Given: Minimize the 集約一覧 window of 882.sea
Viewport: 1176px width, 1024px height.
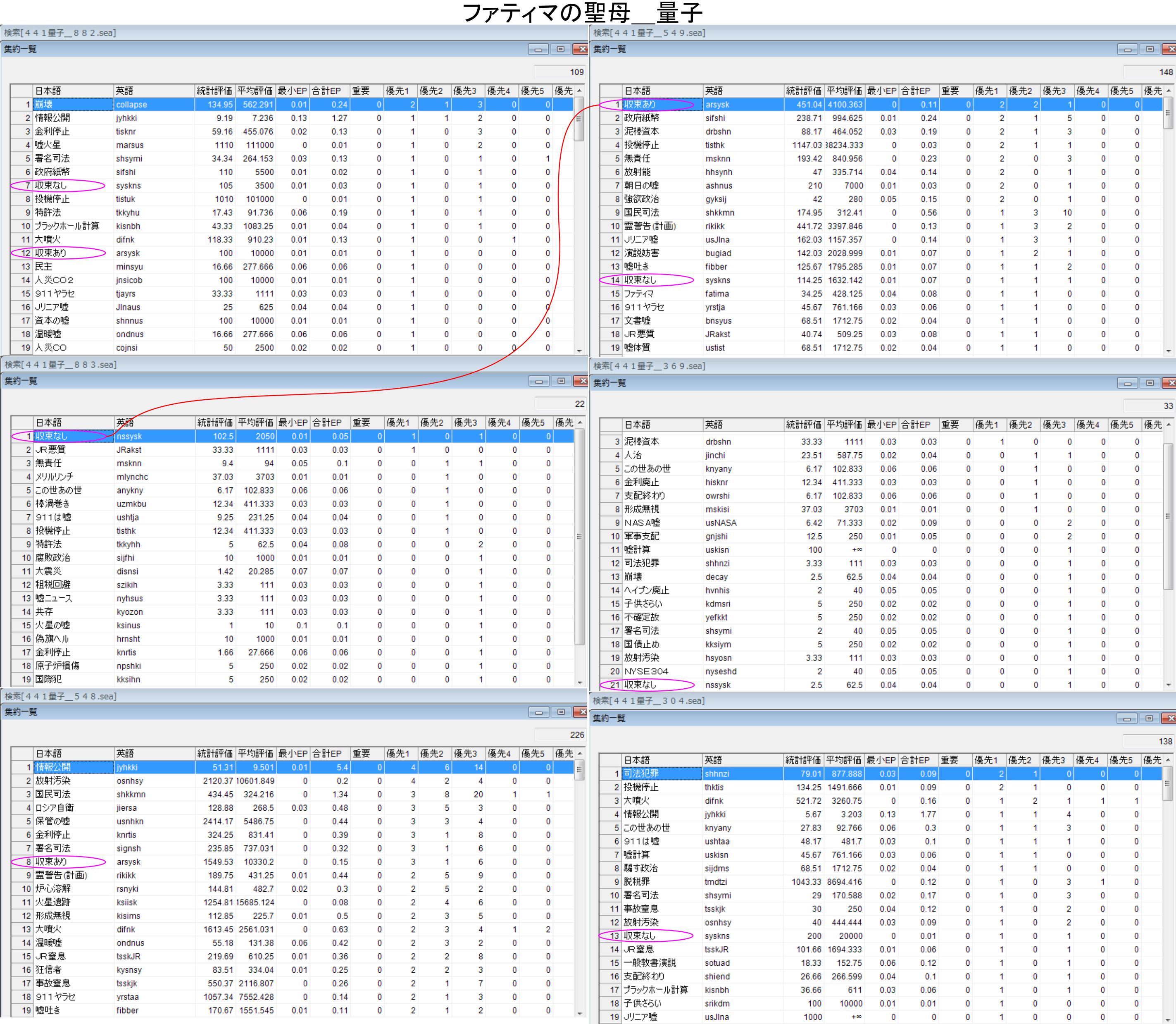Looking at the screenshot, I should click(538, 50).
